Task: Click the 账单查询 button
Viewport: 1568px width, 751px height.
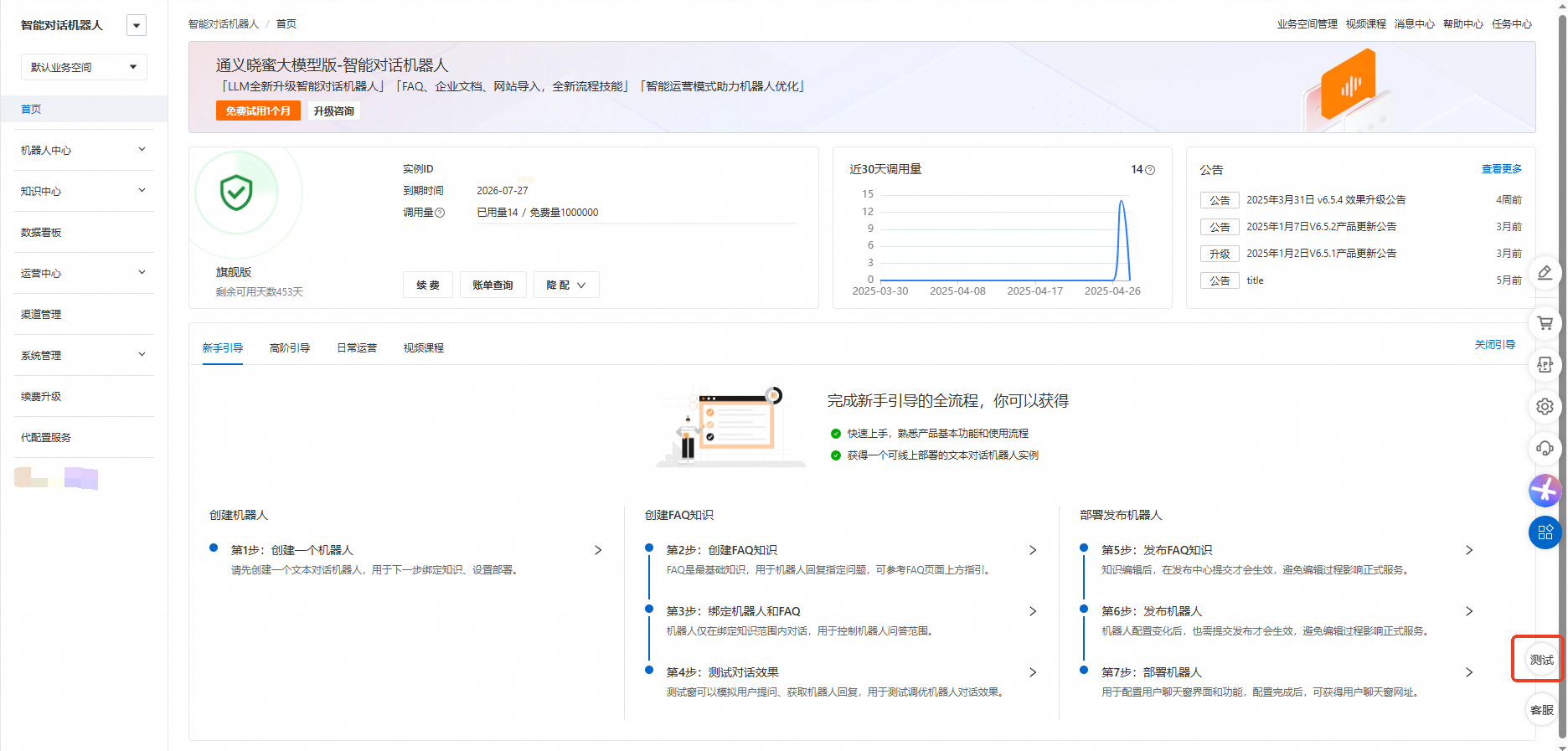Action: (493, 285)
